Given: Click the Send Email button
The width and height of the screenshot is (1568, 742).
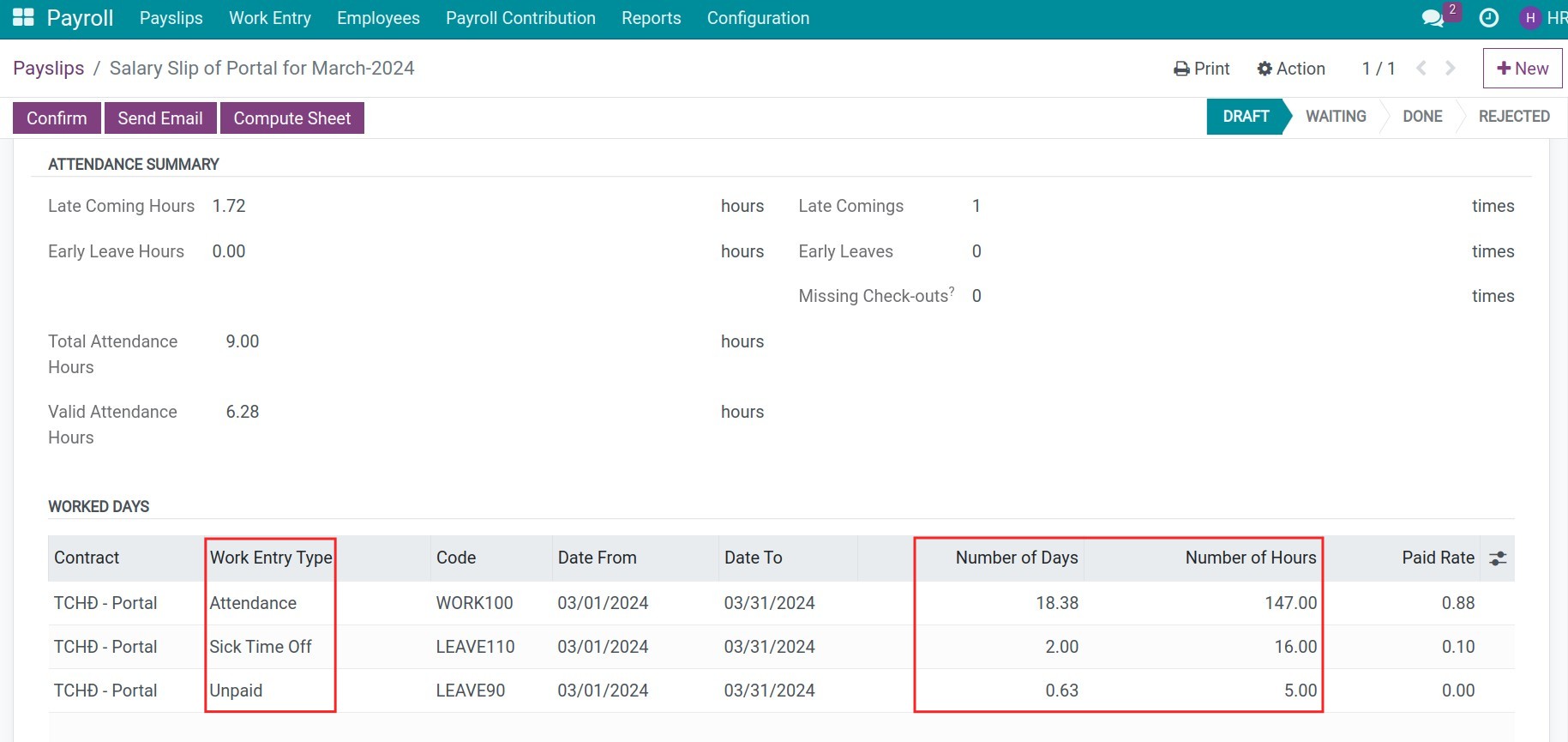Looking at the screenshot, I should (160, 118).
